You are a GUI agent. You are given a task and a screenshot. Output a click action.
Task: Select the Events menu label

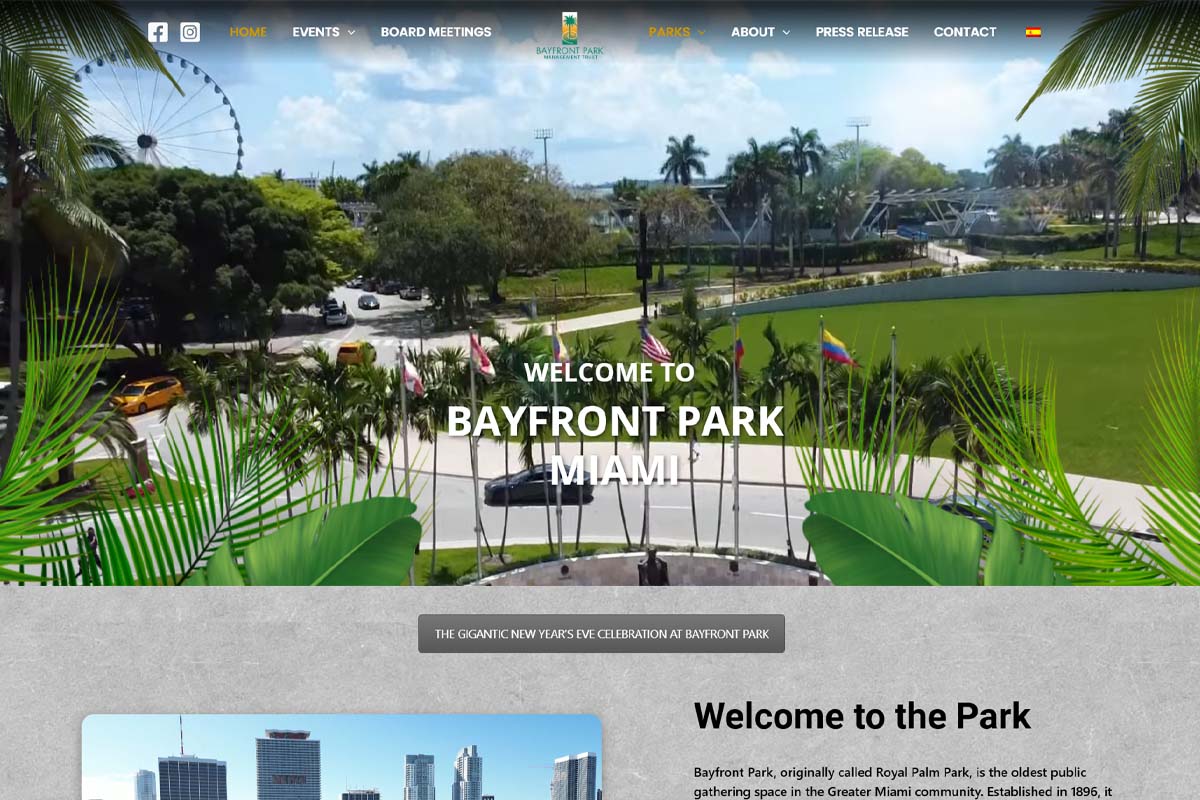click(315, 32)
